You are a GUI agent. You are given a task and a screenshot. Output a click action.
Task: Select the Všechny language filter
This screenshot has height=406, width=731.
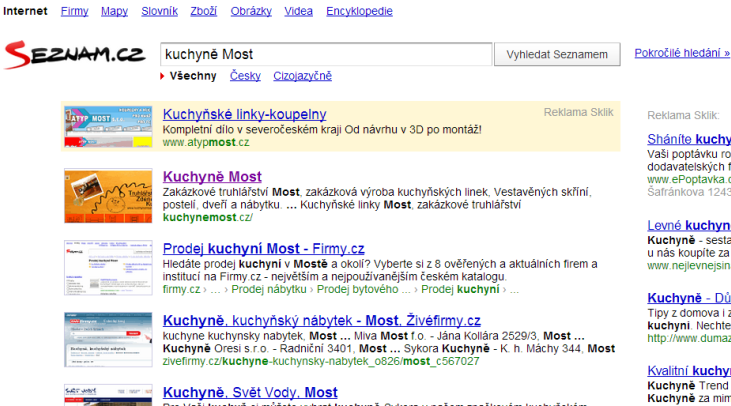point(193,76)
